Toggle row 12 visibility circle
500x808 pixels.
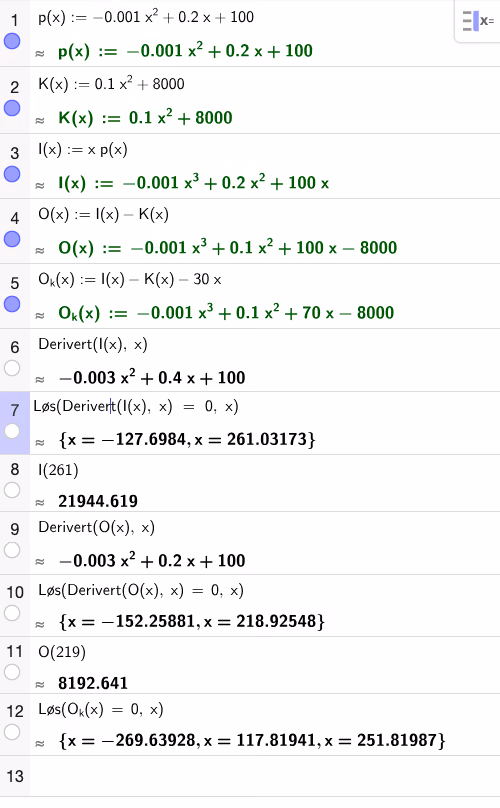tap(12, 732)
